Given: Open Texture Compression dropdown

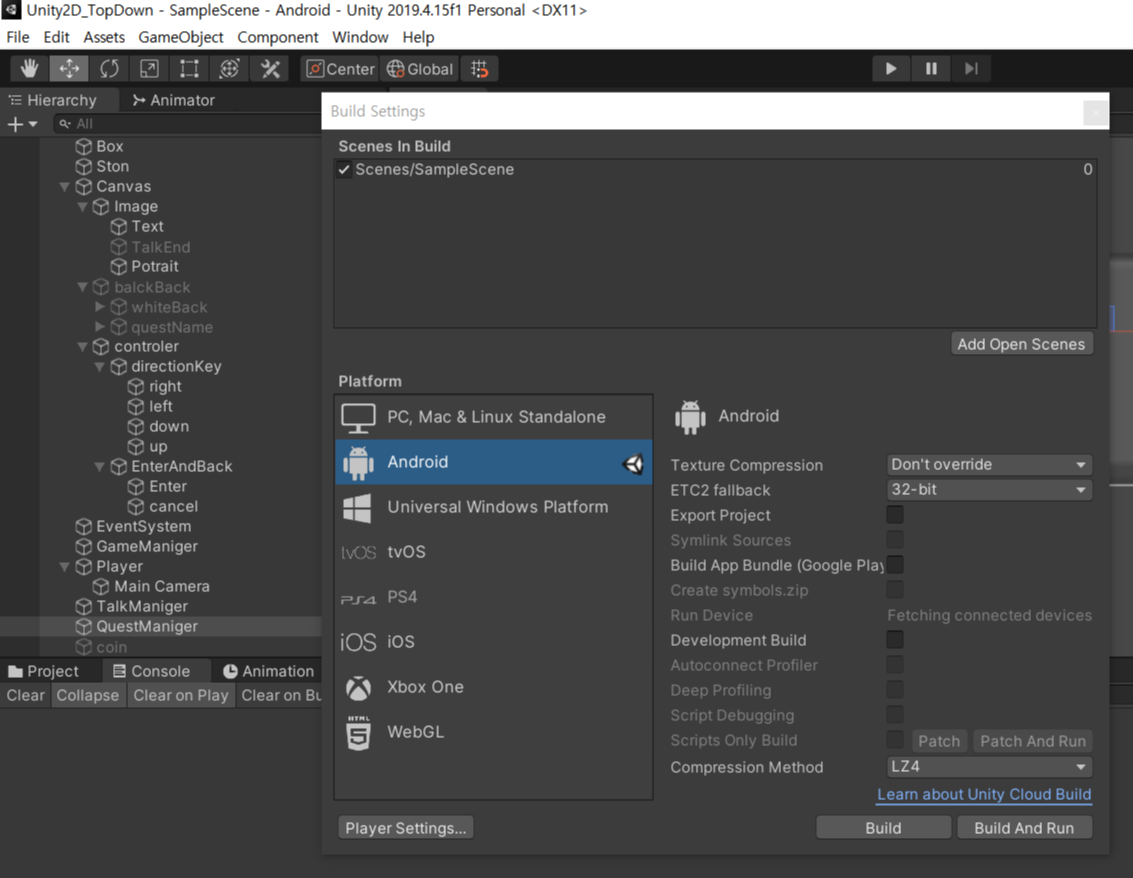Looking at the screenshot, I should [988, 465].
